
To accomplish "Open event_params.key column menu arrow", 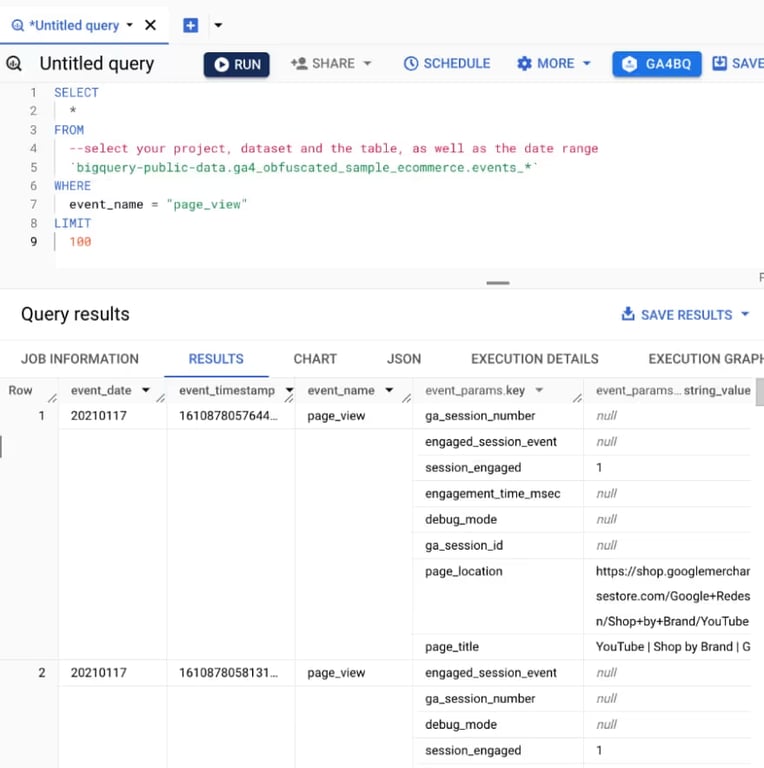I will [539, 390].
